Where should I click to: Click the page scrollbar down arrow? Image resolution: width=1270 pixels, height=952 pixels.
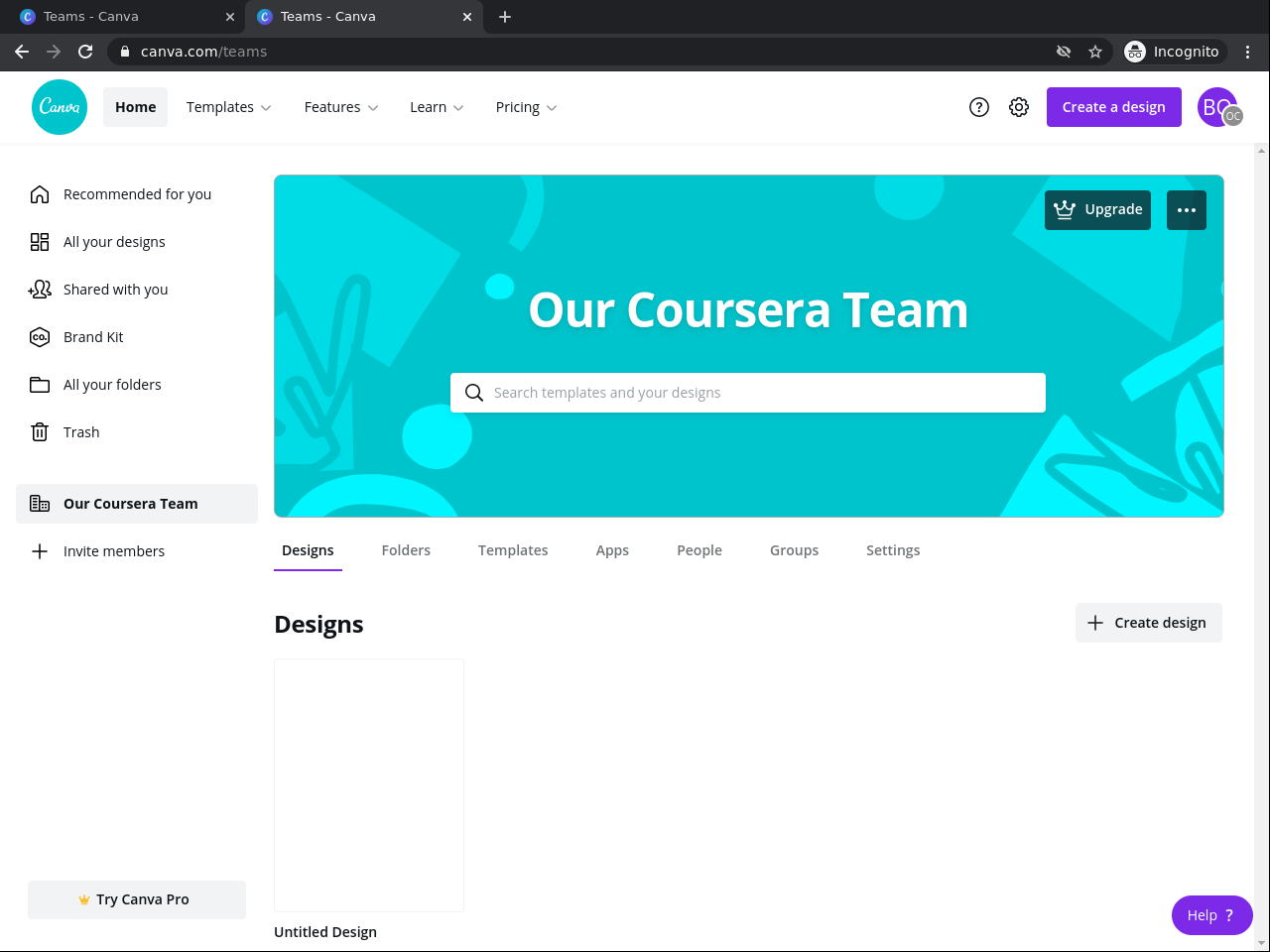click(x=1261, y=943)
